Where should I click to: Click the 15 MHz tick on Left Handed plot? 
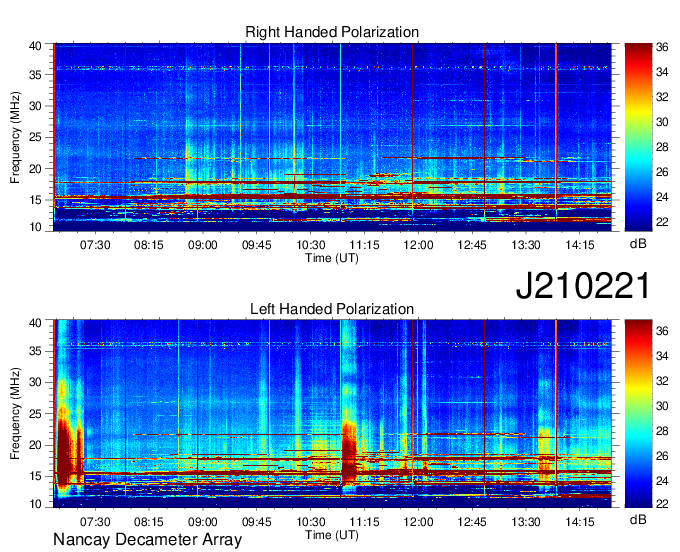pyautogui.click(x=35, y=477)
